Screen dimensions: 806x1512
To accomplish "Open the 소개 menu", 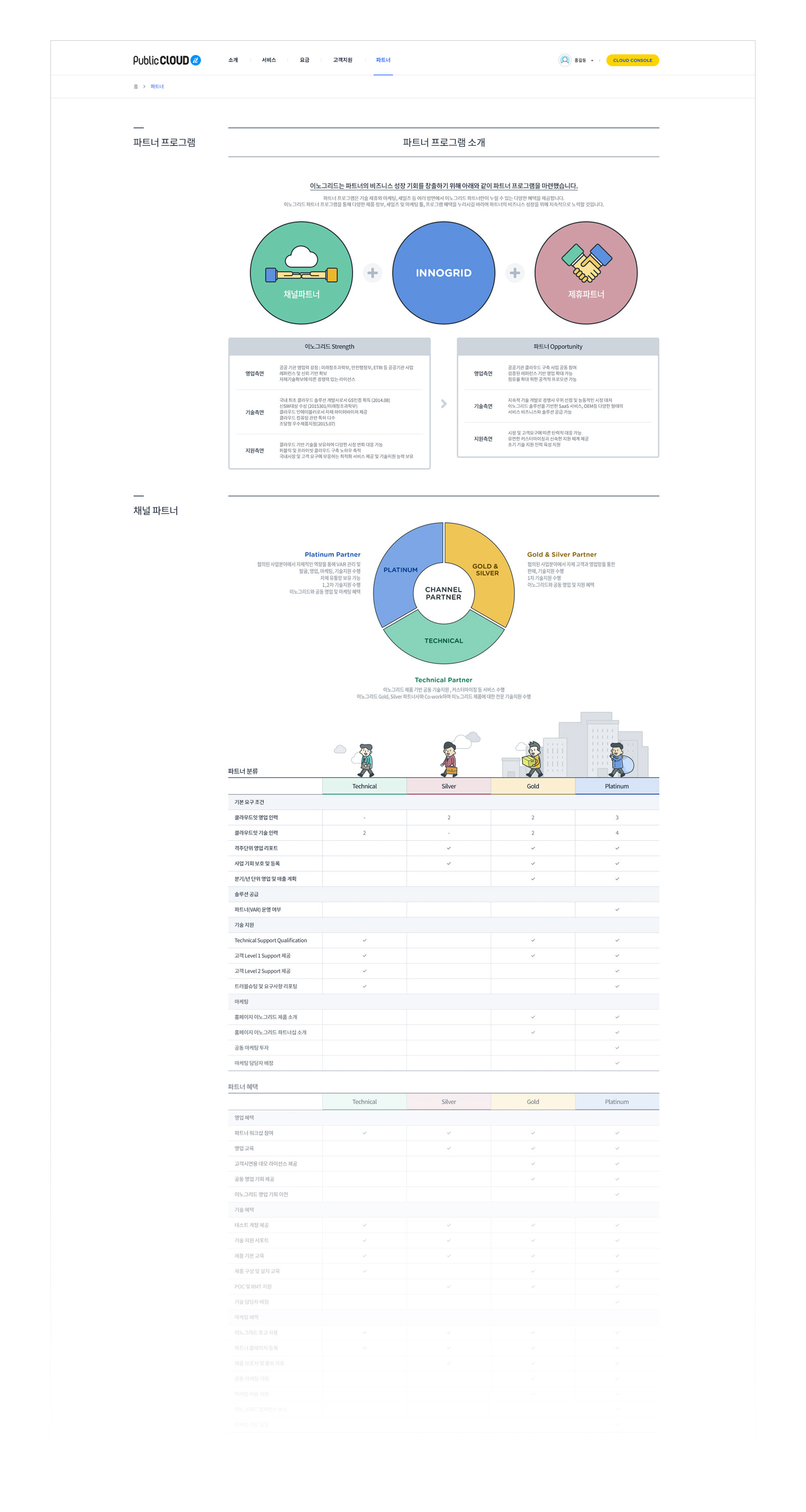I will click(x=233, y=60).
